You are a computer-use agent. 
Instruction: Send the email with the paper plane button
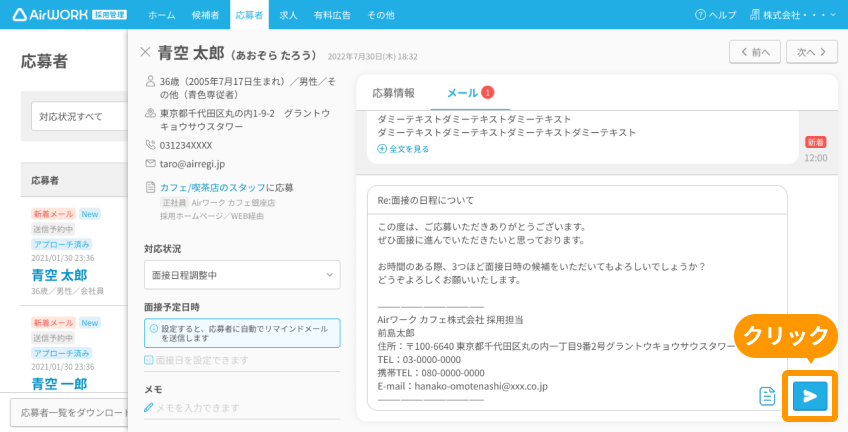810,396
